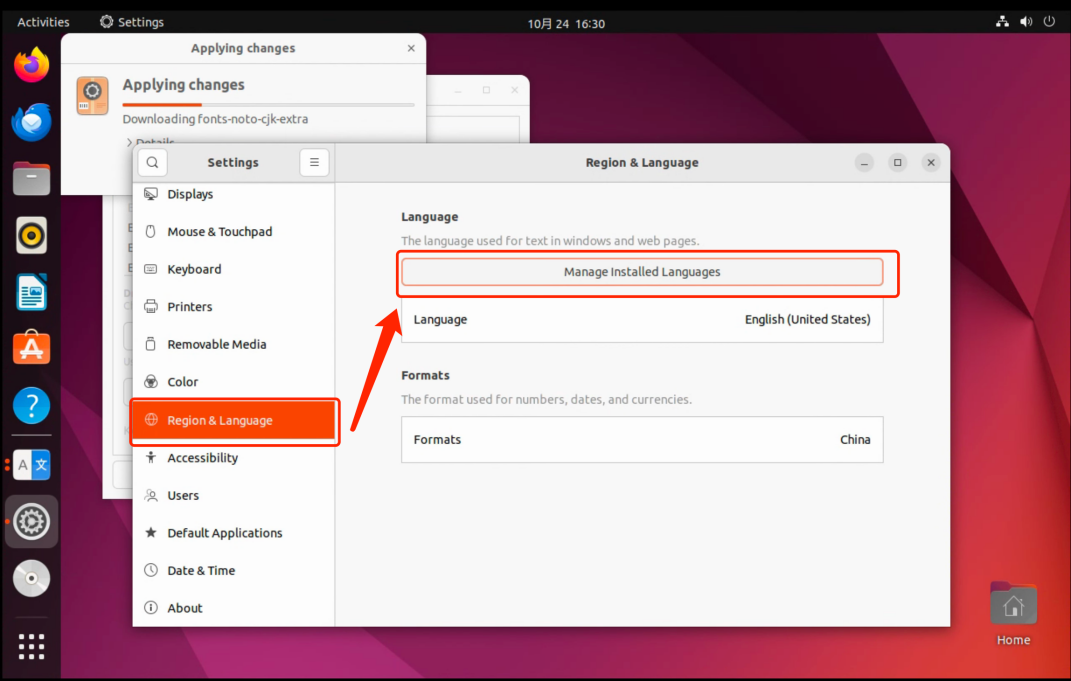
Task: Open the Files manager in dock
Action: [31, 179]
